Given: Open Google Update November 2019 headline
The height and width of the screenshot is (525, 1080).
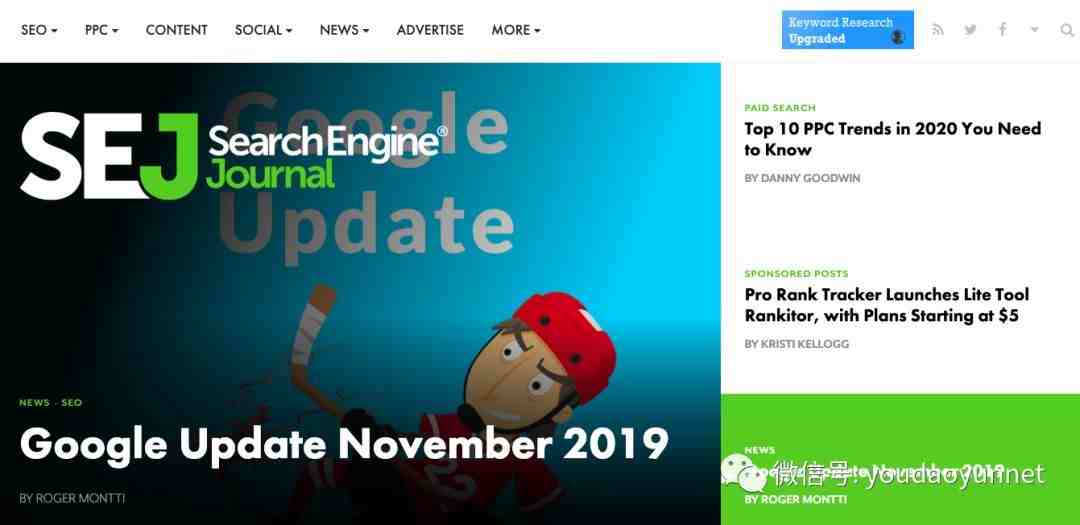Looking at the screenshot, I should 344,444.
